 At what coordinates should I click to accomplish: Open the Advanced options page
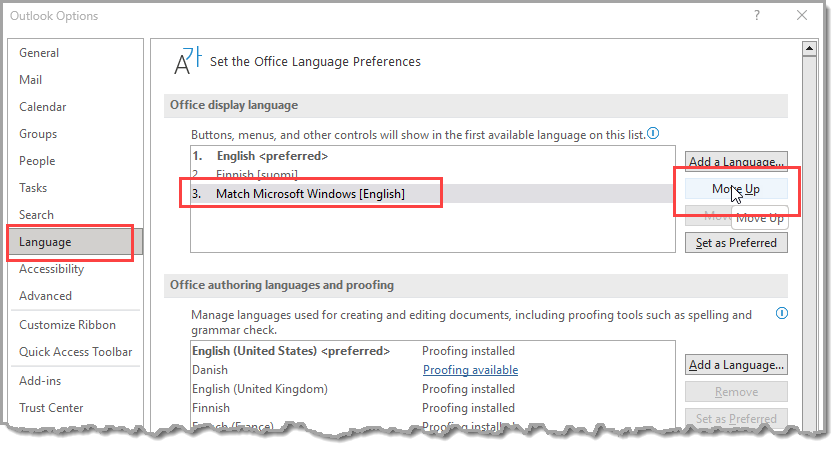(x=45, y=296)
